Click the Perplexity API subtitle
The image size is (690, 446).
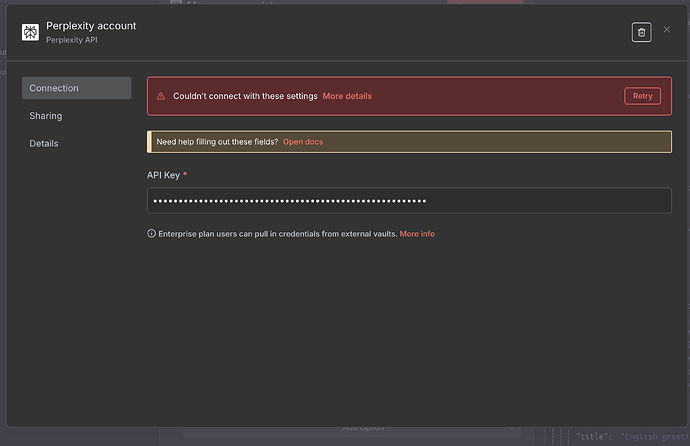[x=72, y=40]
